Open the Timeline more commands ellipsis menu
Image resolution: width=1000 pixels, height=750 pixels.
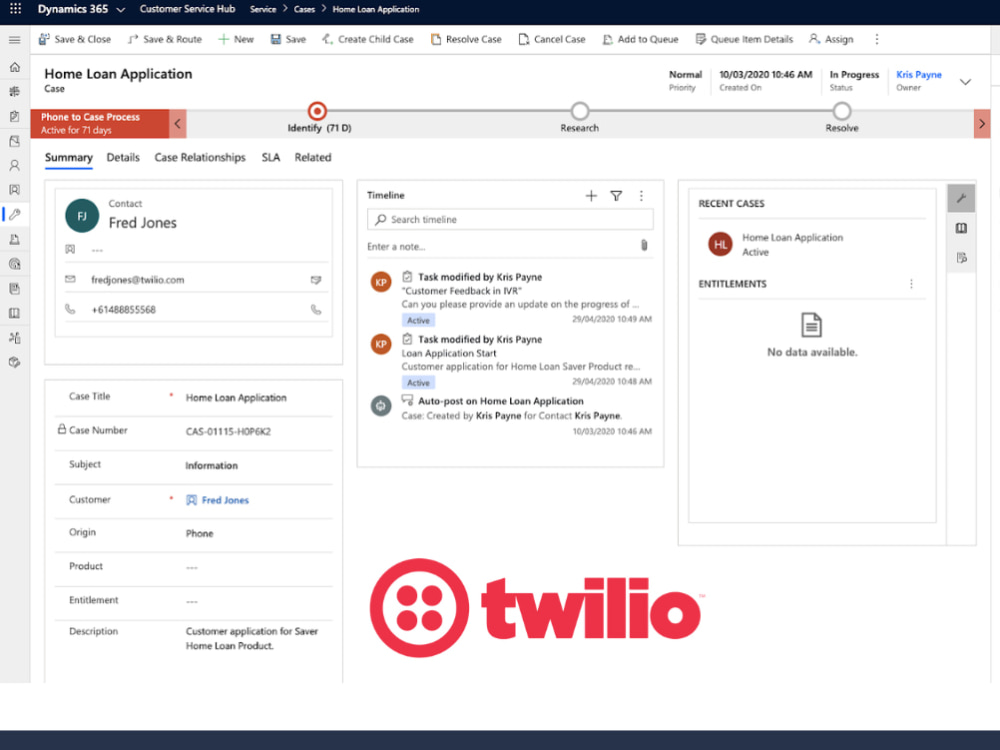(641, 196)
